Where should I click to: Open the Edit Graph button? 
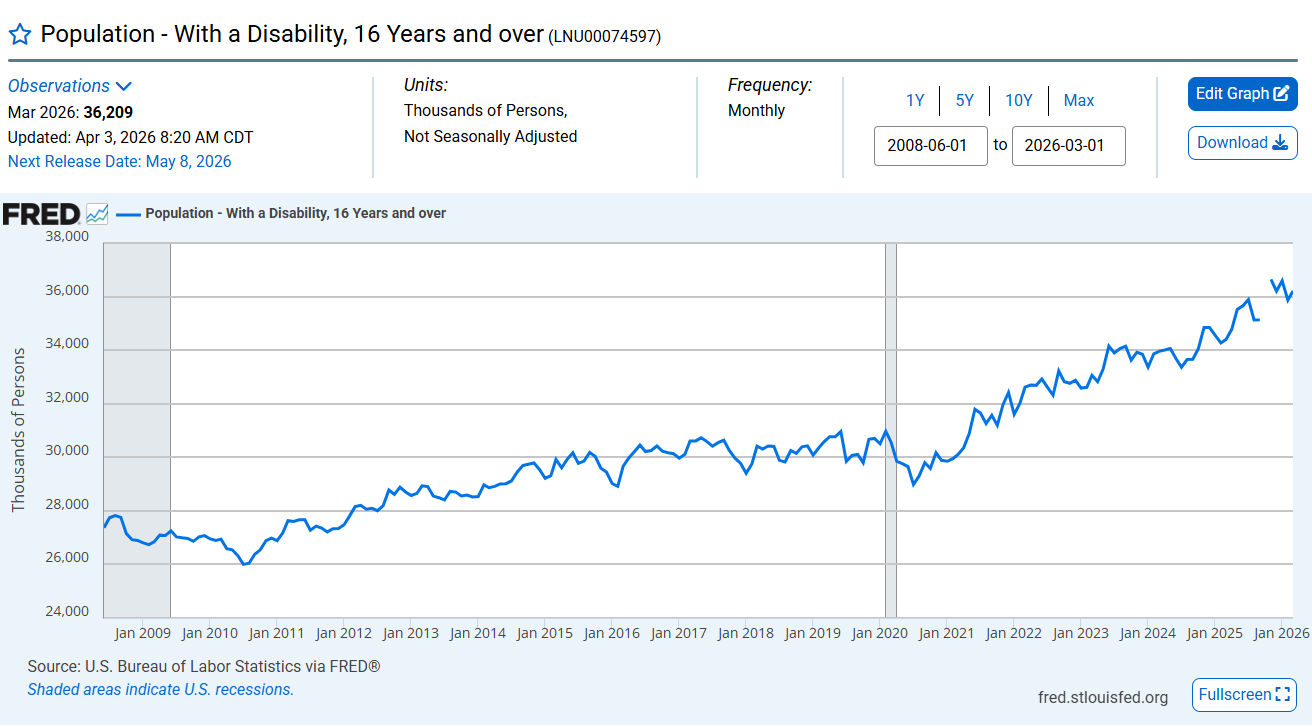click(1243, 94)
